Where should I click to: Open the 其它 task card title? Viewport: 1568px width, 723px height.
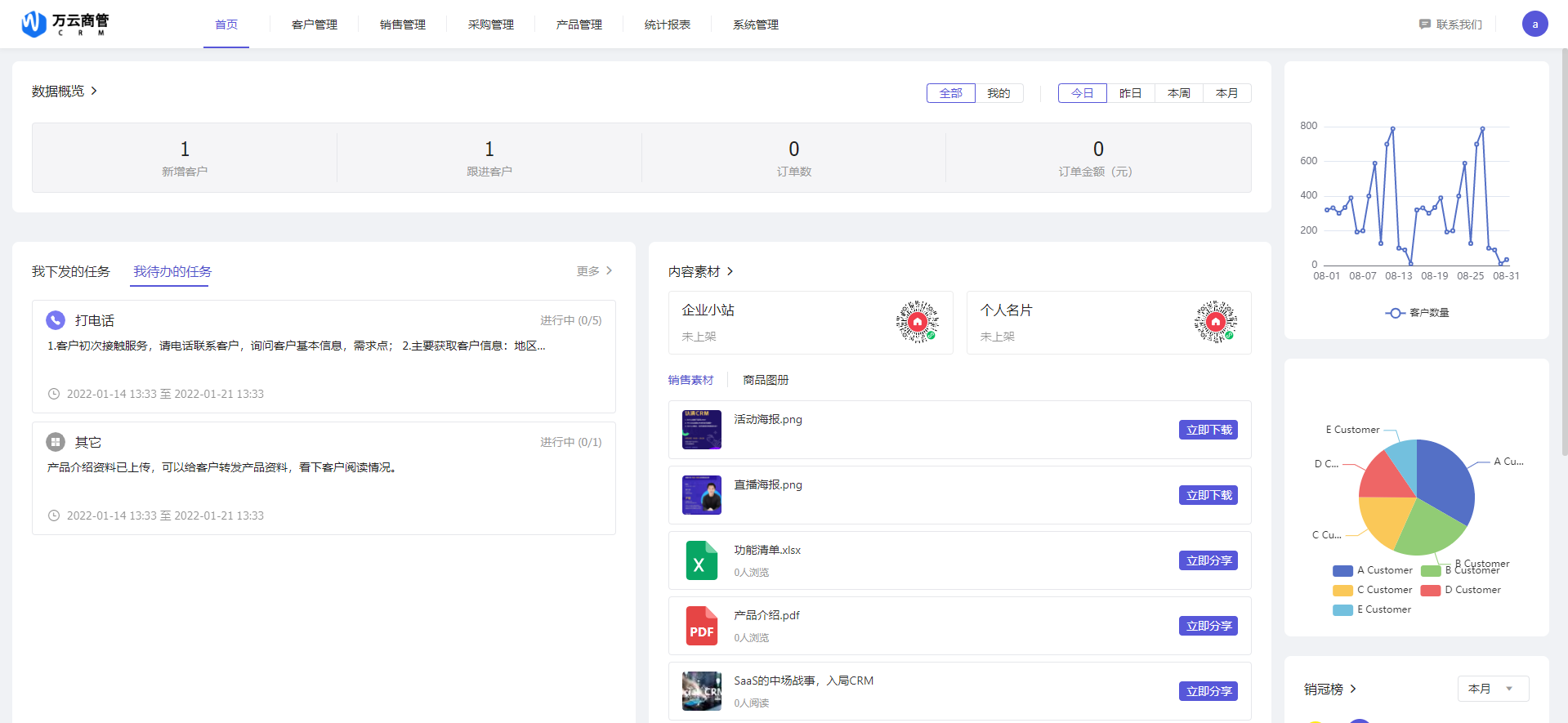click(88, 442)
